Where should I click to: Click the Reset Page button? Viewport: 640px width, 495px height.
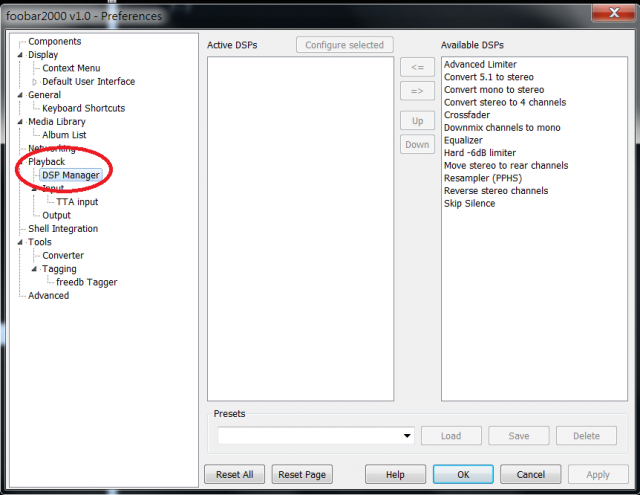click(302, 475)
